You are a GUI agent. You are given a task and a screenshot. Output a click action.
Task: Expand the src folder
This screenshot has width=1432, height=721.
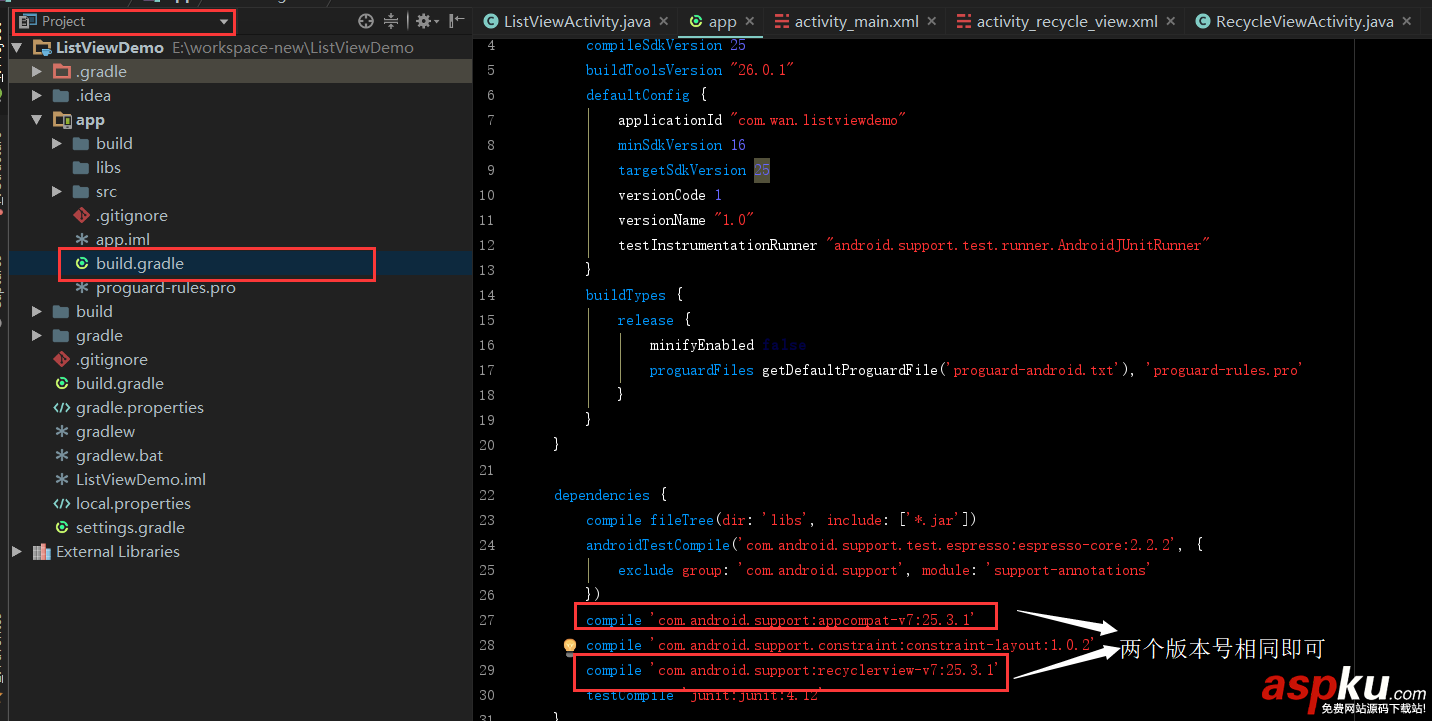pos(57,191)
